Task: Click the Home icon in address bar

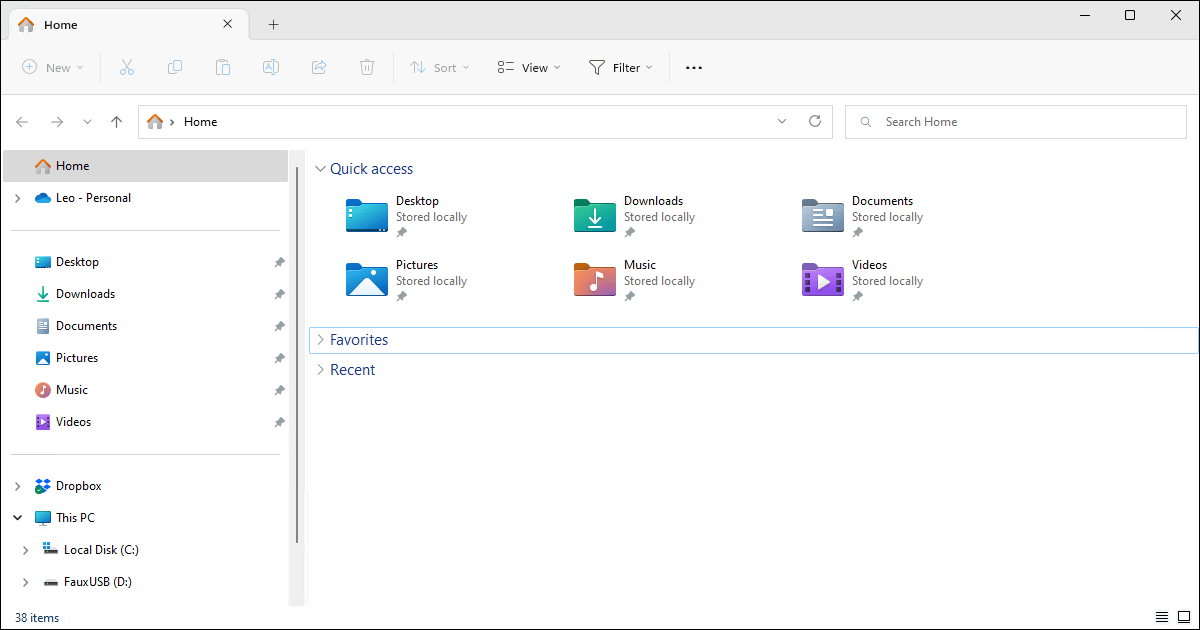Action: pyautogui.click(x=155, y=122)
